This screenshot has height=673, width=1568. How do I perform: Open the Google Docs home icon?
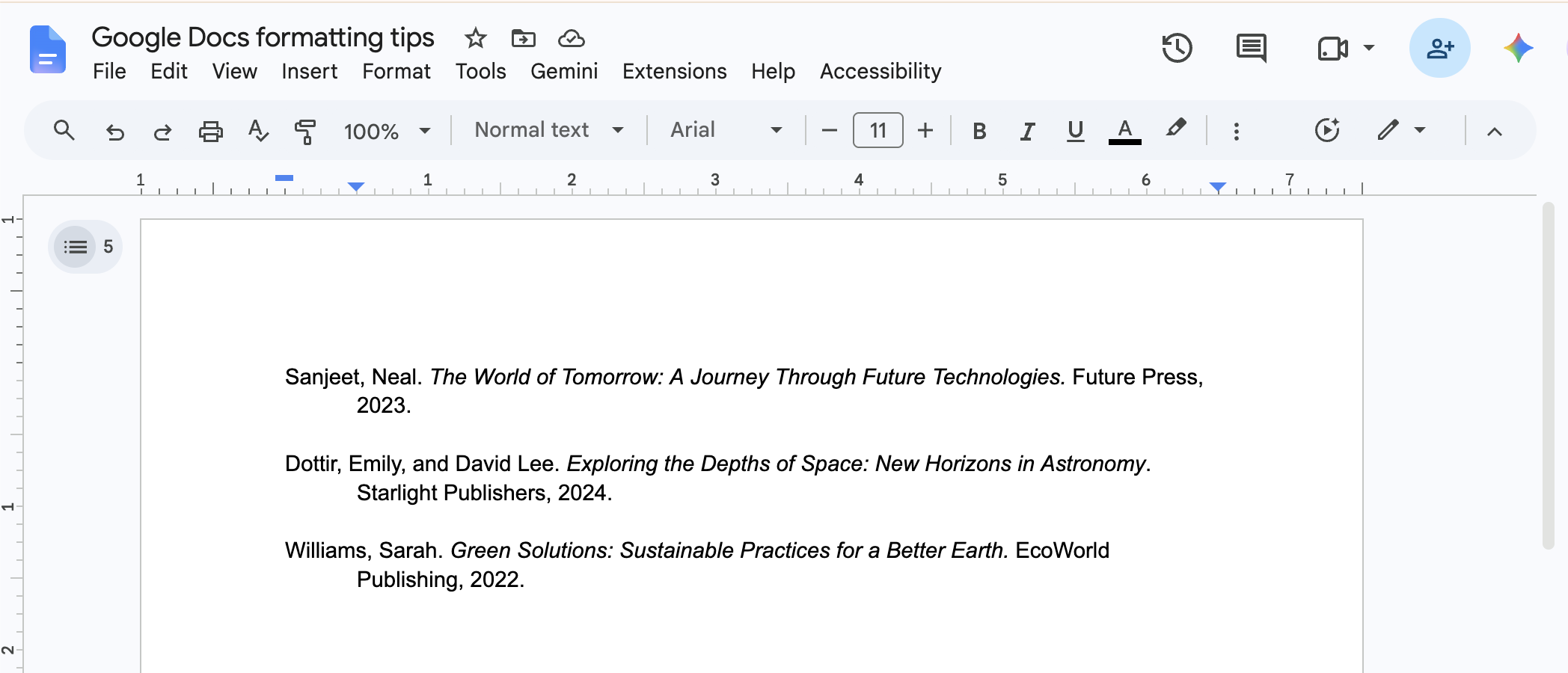(48, 49)
